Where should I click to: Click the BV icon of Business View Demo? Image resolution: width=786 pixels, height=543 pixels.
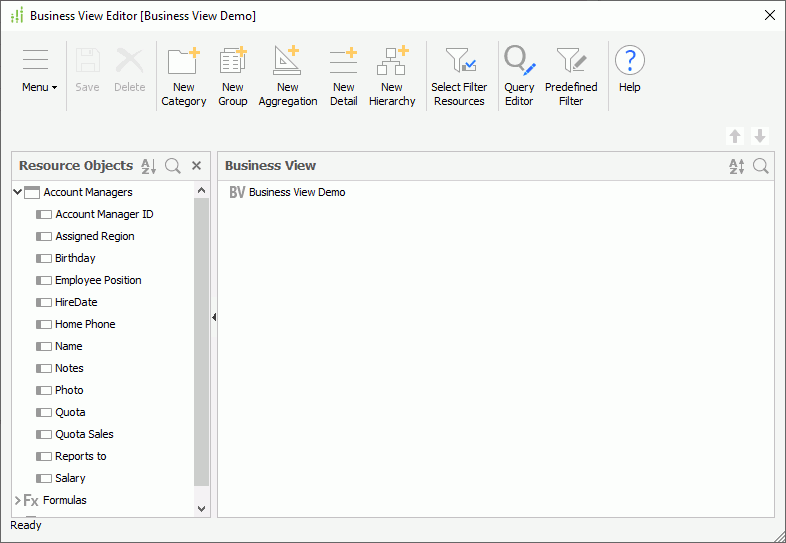(237, 192)
